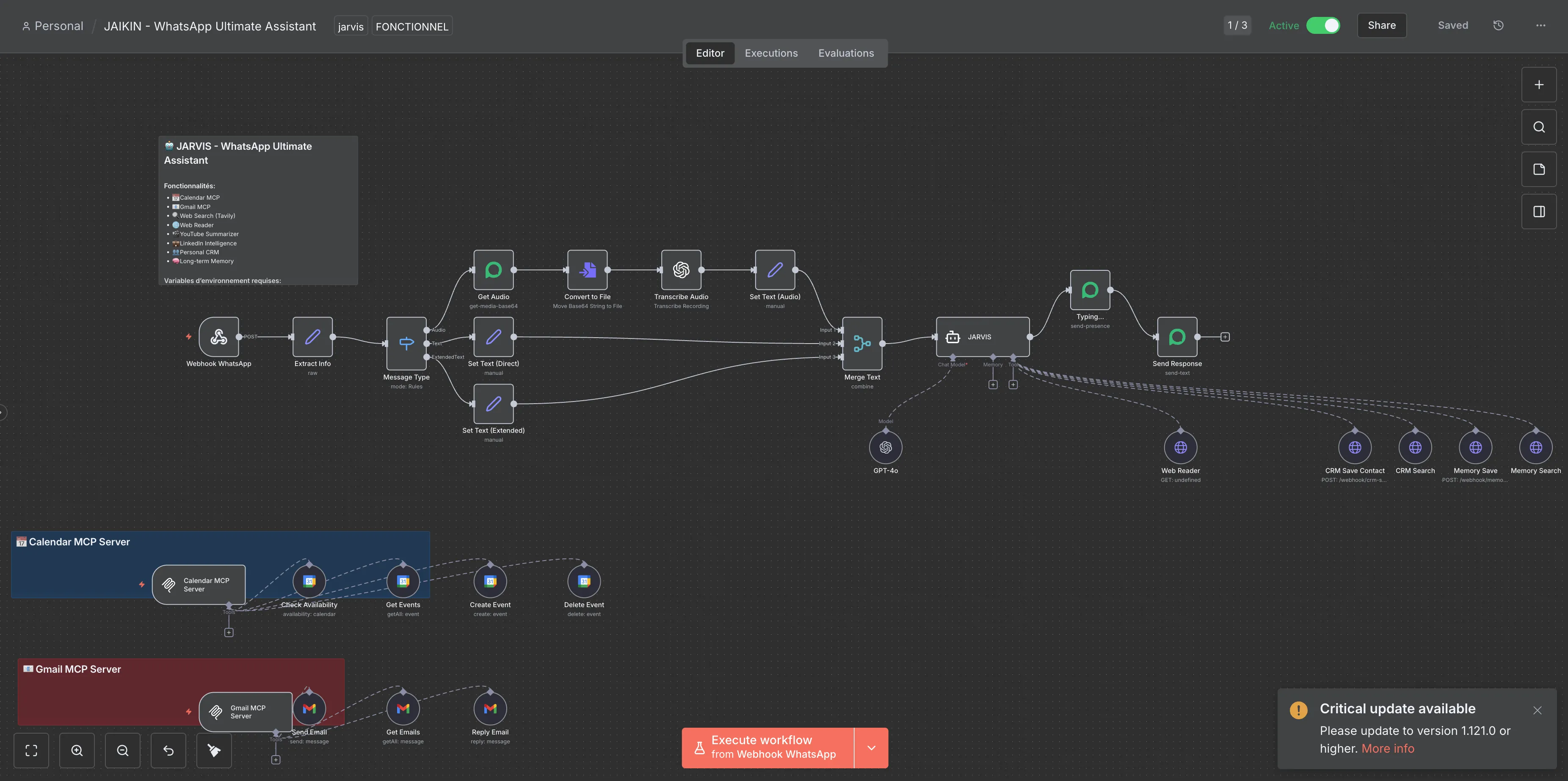1568x781 pixels.
Task: Toggle the Active workflow switch
Action: pyautogui.click(x=1323, y=25)
